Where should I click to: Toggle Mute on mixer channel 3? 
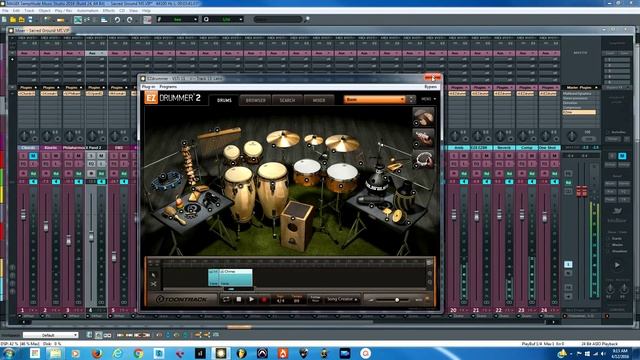(x=79, y=156)
